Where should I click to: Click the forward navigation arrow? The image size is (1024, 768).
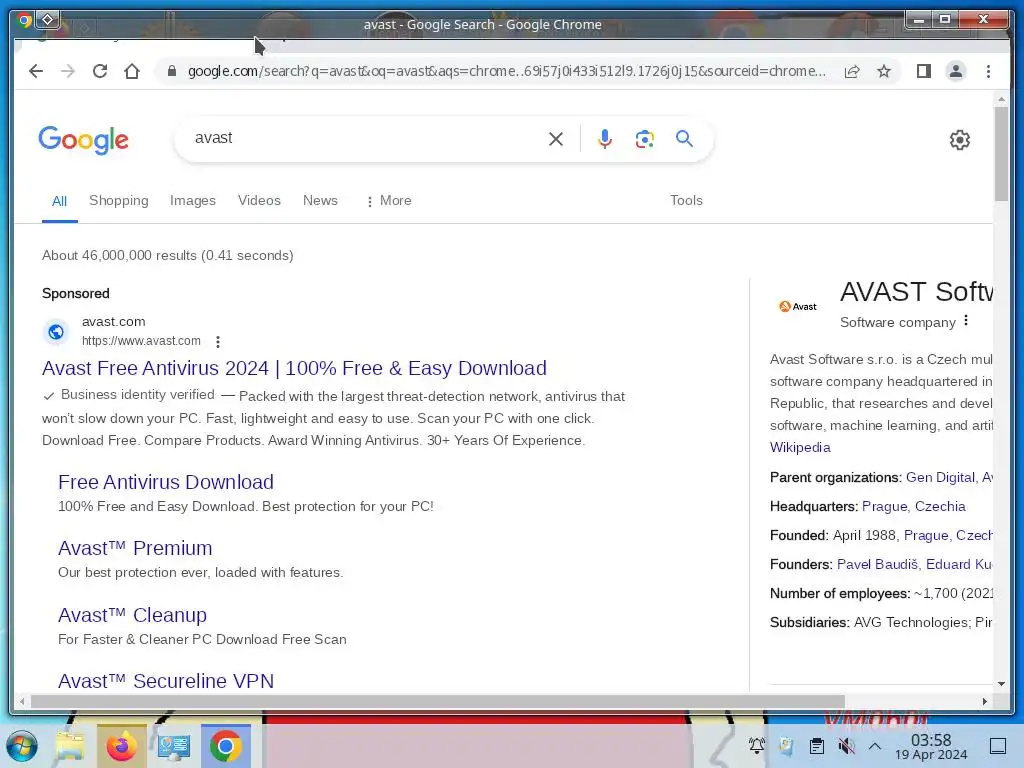pos(68,71)
